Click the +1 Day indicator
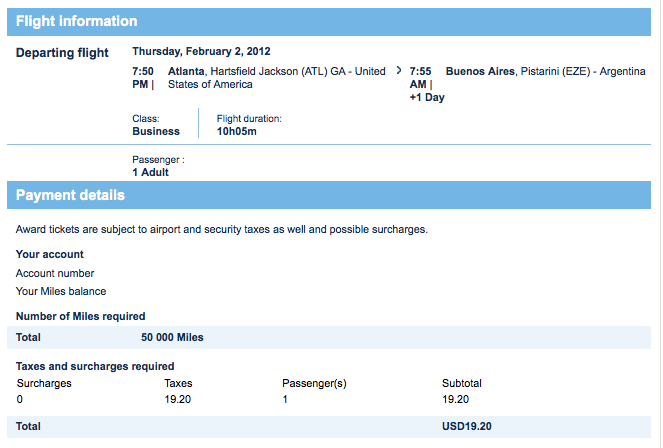The height and width of the screenshot is (448, 663). [427, 98]
